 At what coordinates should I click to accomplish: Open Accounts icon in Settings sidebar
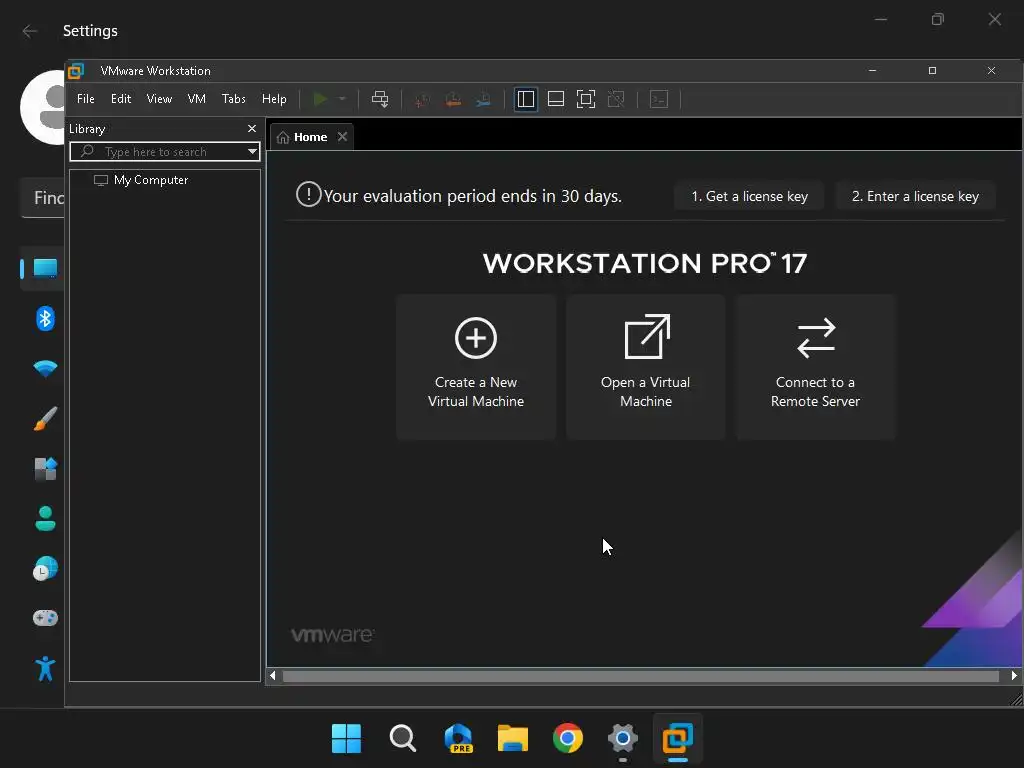click(x=45, y=519)
